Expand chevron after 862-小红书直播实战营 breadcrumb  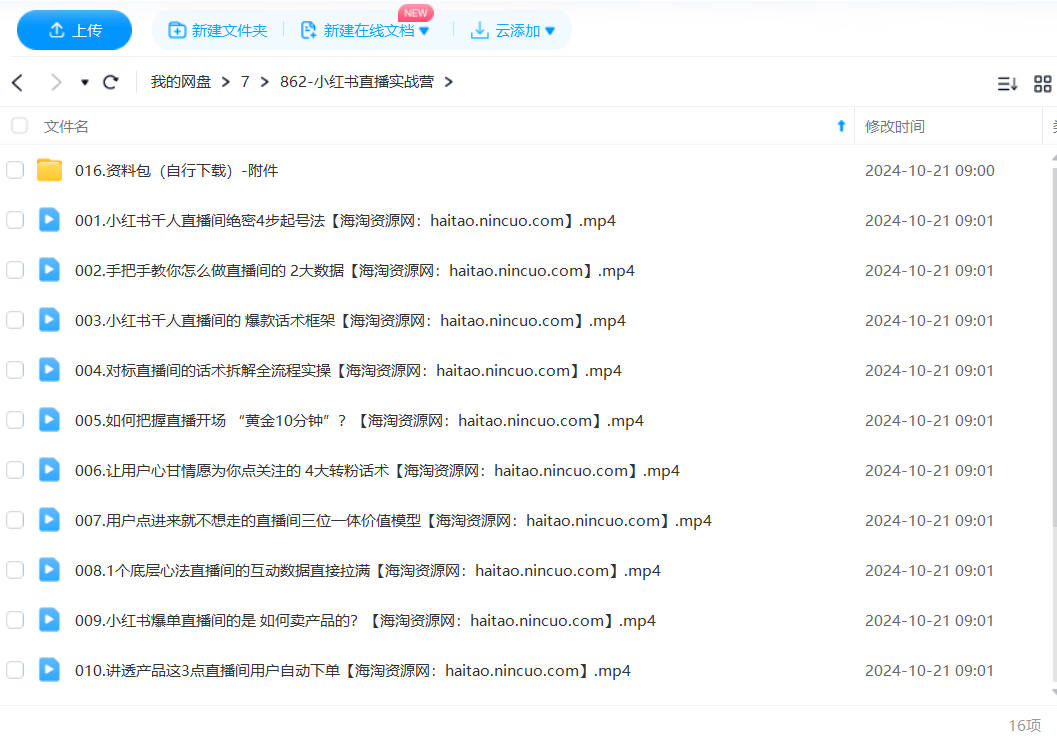pyautogui.click(x=448, y=82)
